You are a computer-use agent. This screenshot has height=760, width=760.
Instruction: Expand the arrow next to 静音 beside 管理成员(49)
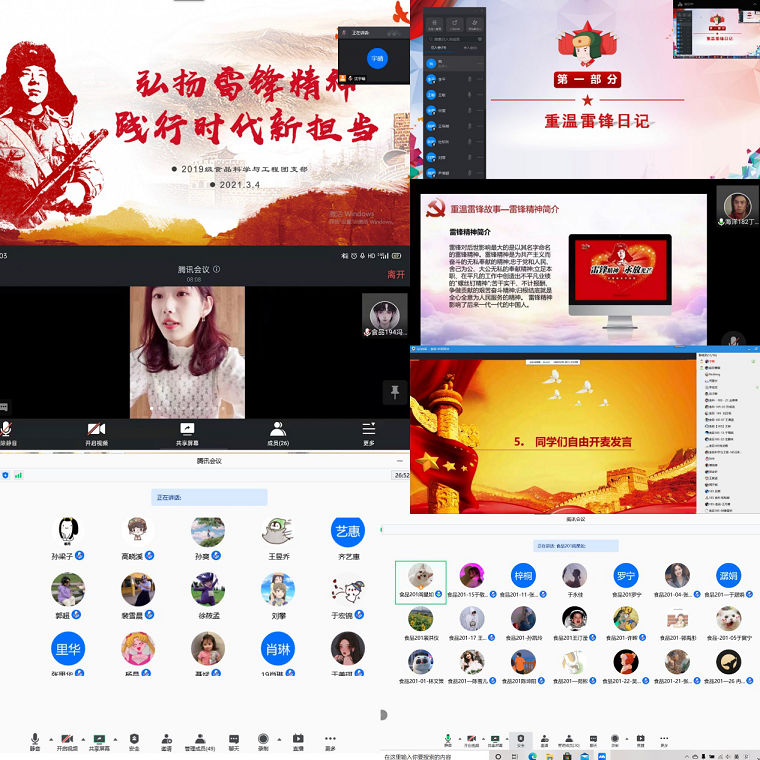coord(47,738)
